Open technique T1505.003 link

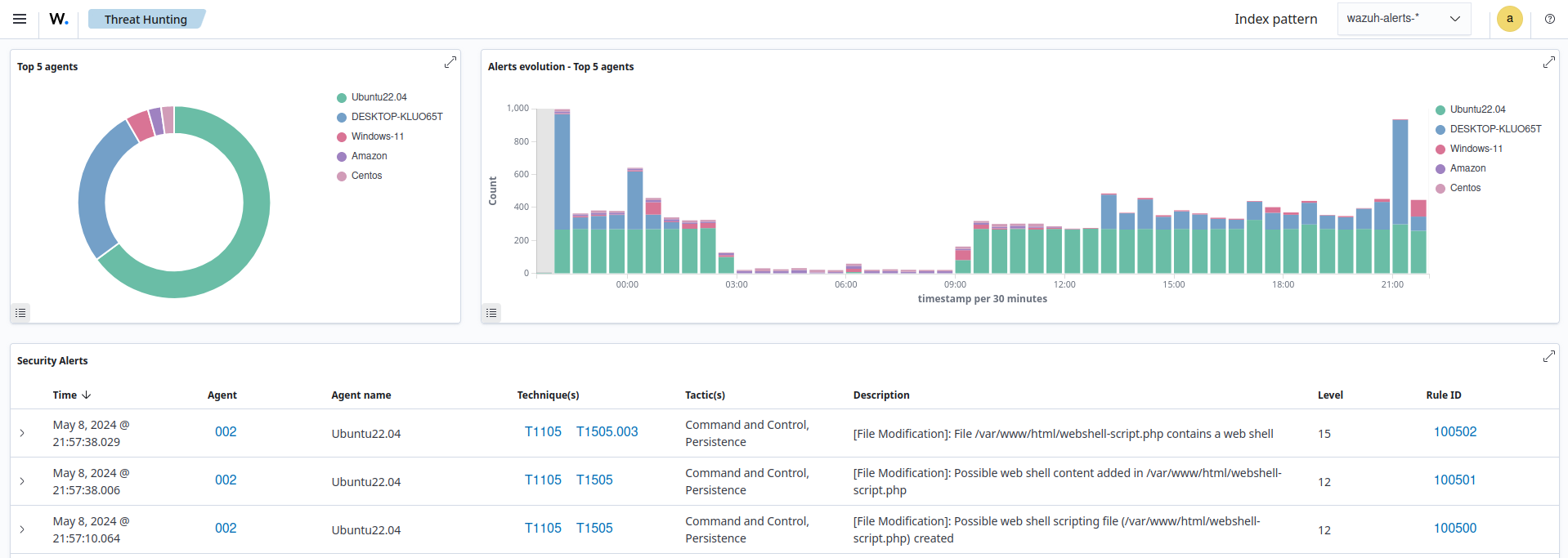pyautogui.click(x=607, y=432)
